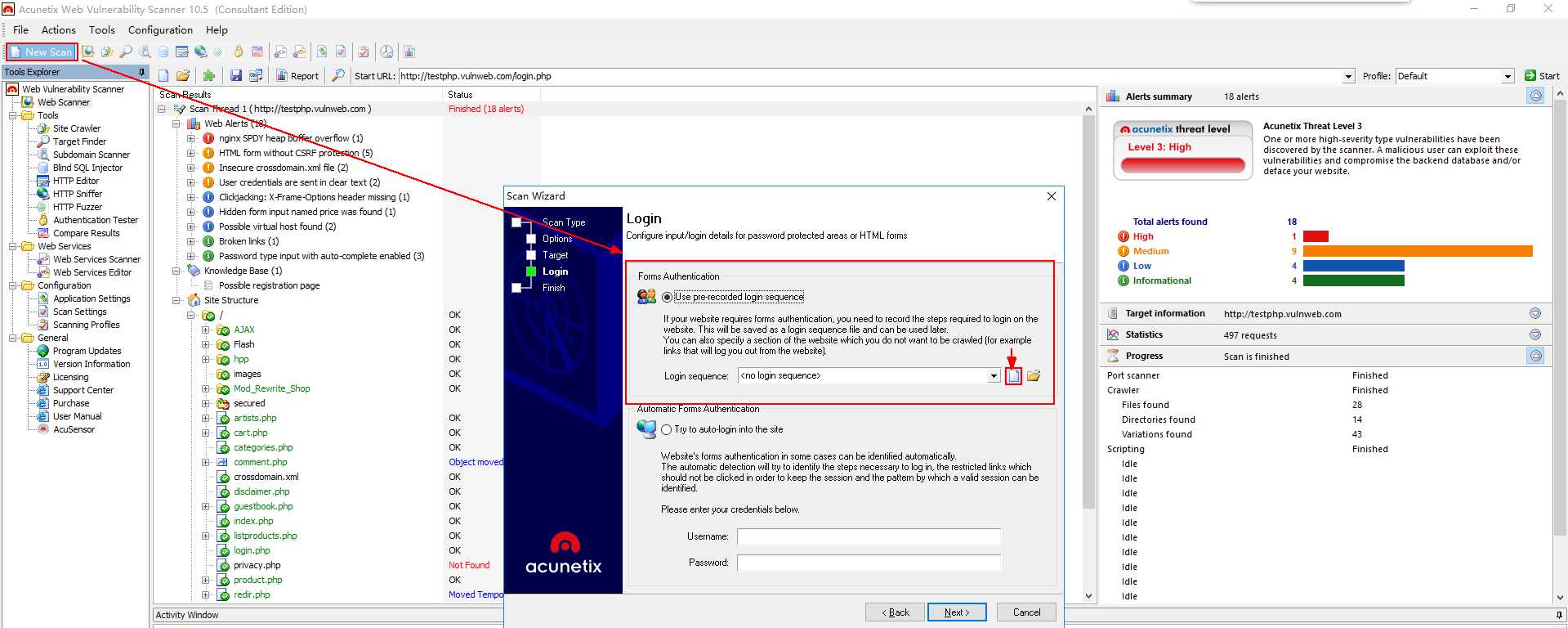This screenshot has width=1568, height=628.
Task: Select HTTP Fuzzer in Tools Explorer
Action: [78, 207]
